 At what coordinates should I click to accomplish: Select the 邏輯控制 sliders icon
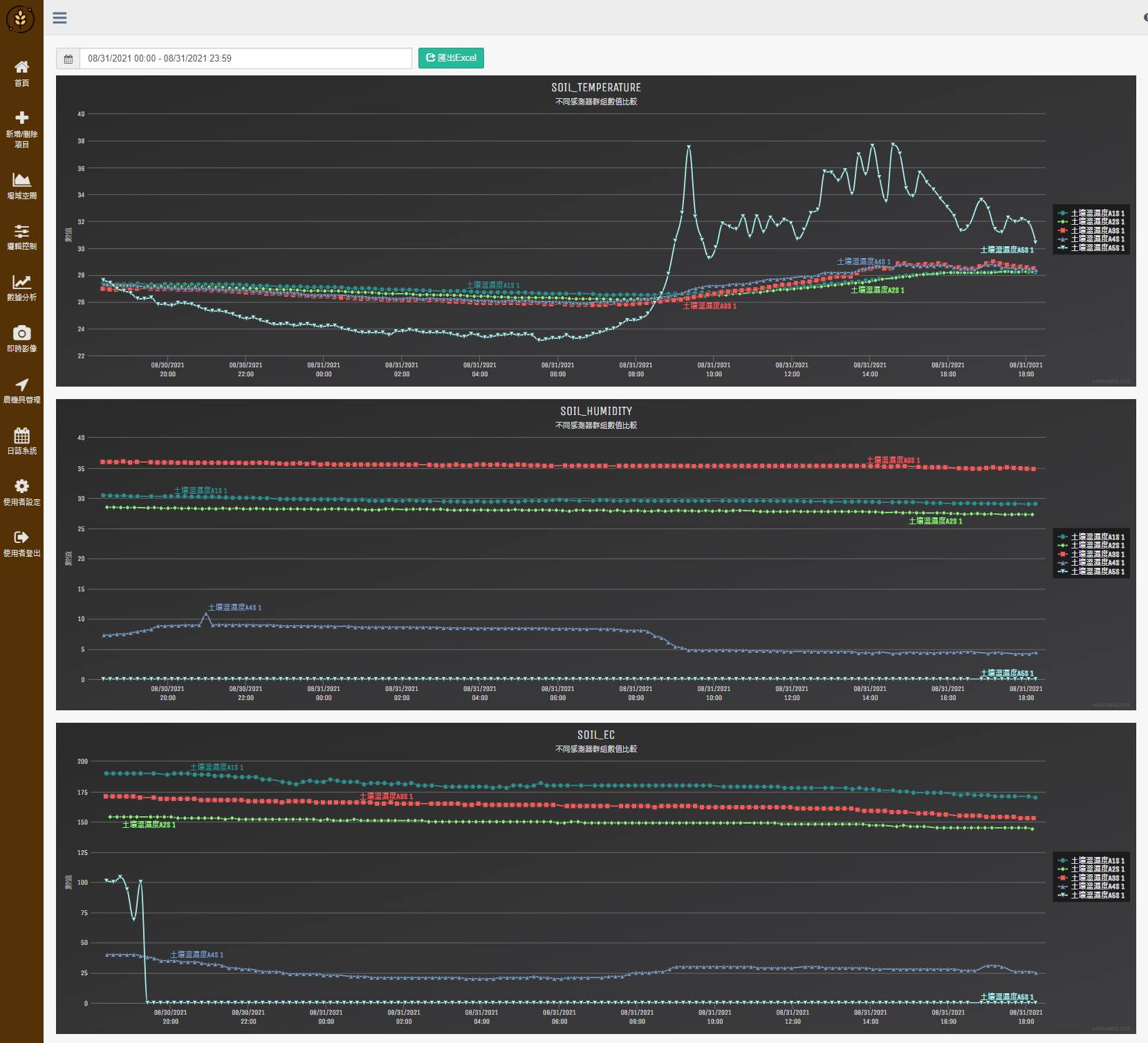coord(21,231)
